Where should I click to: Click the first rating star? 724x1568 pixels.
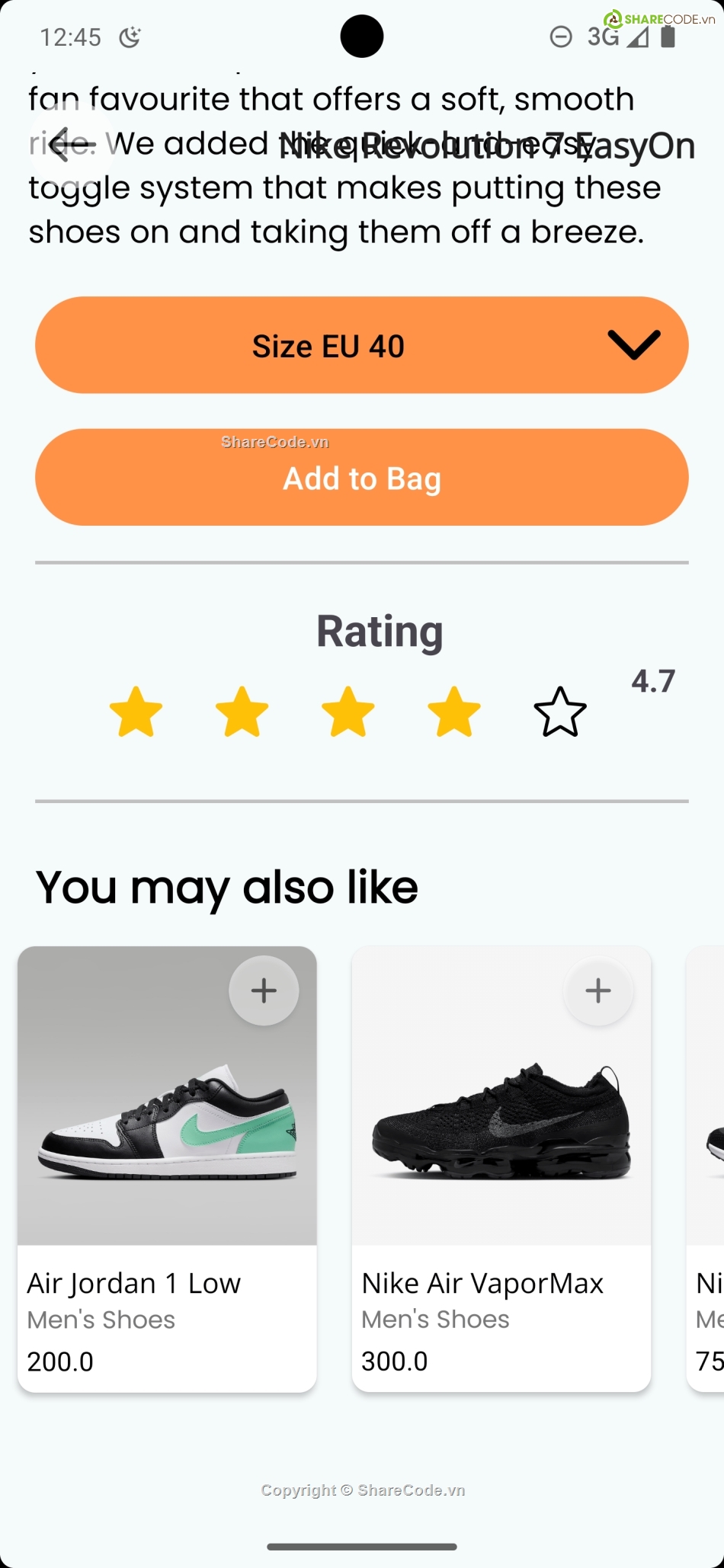coord(136,712)
